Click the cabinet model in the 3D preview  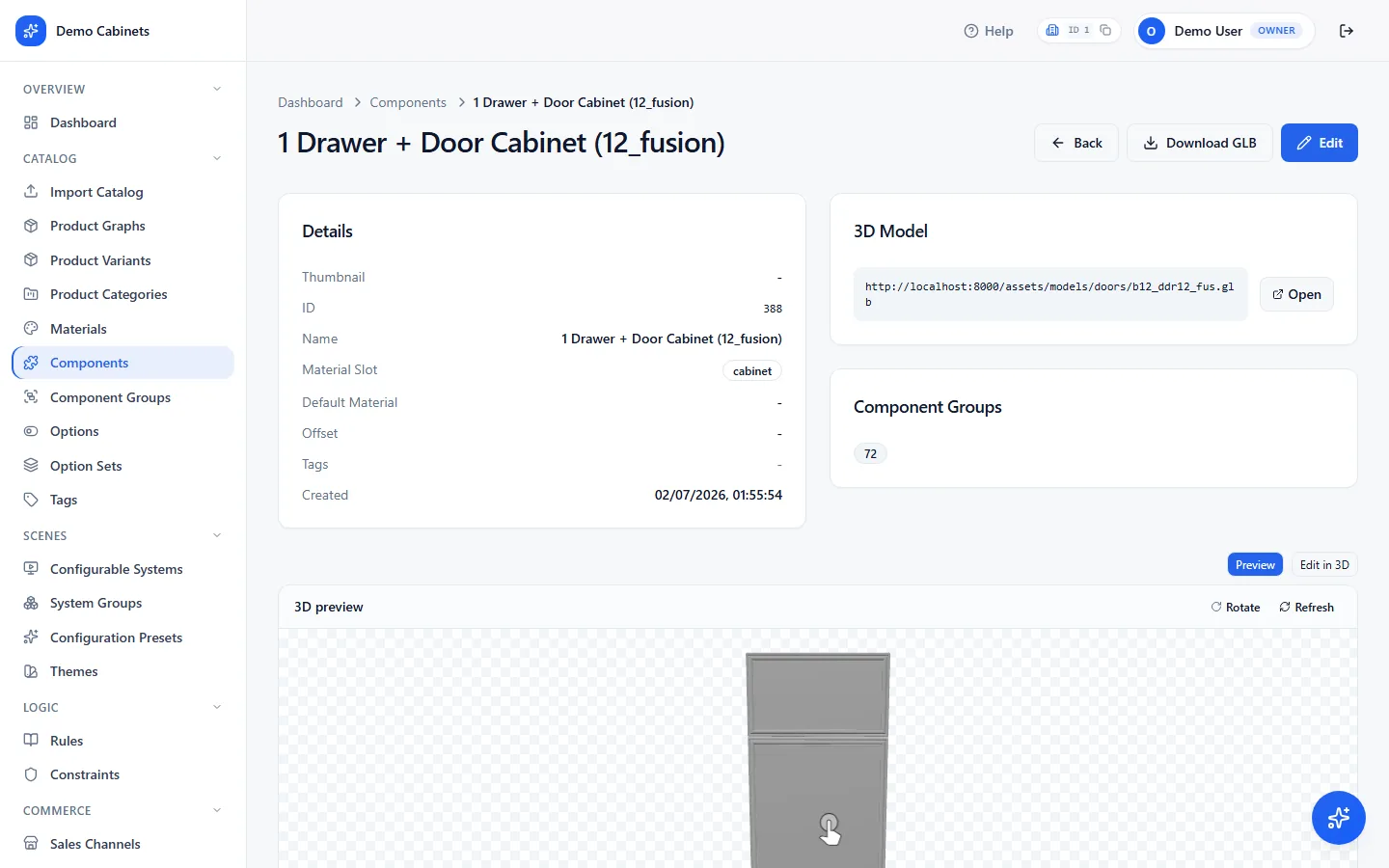818,760
